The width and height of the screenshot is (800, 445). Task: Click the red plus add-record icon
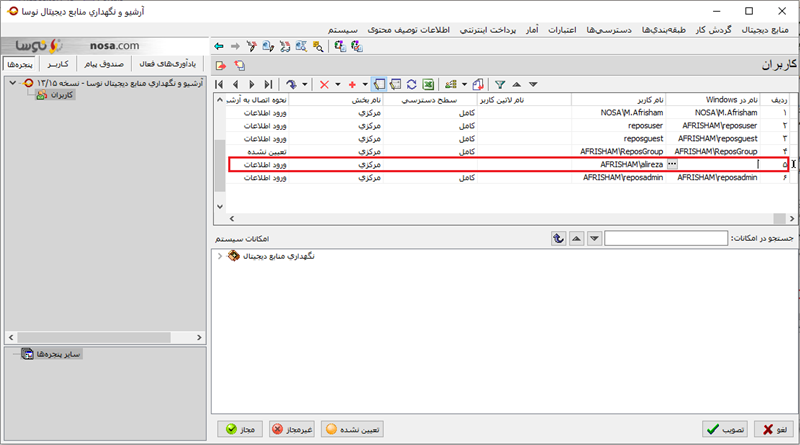click(x=352, y=85)
